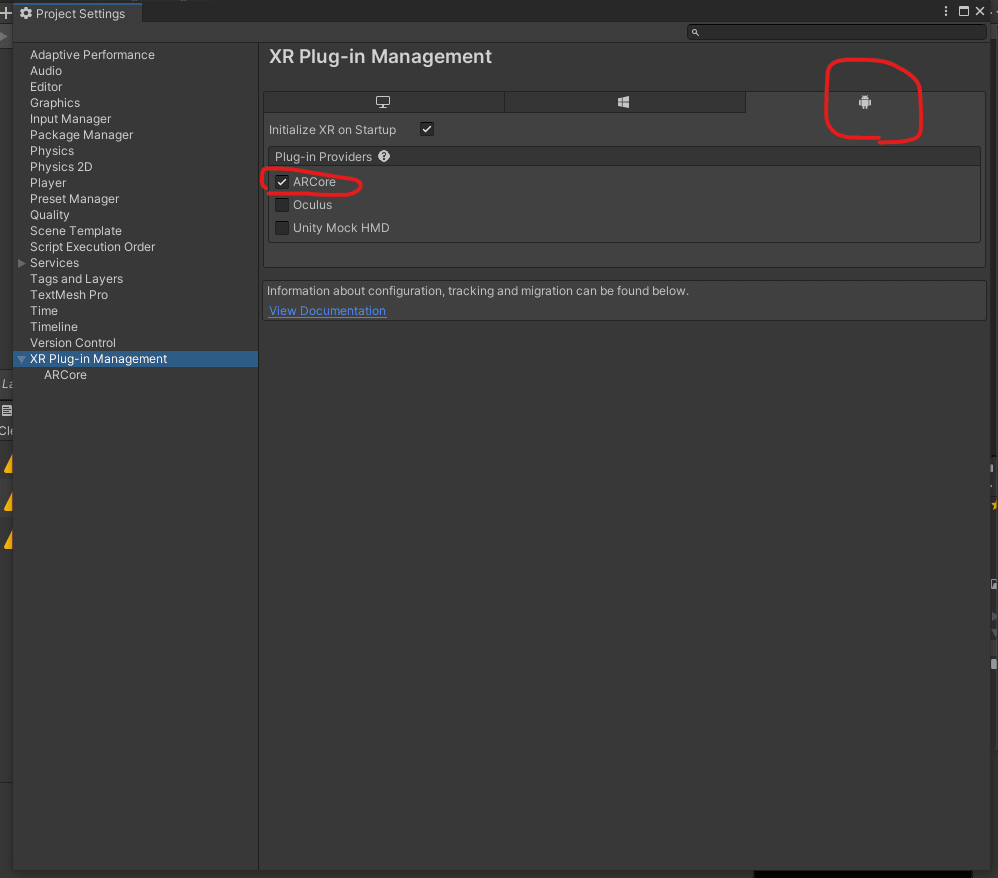Select the Physics settings entry

click(x=52, y=151)
